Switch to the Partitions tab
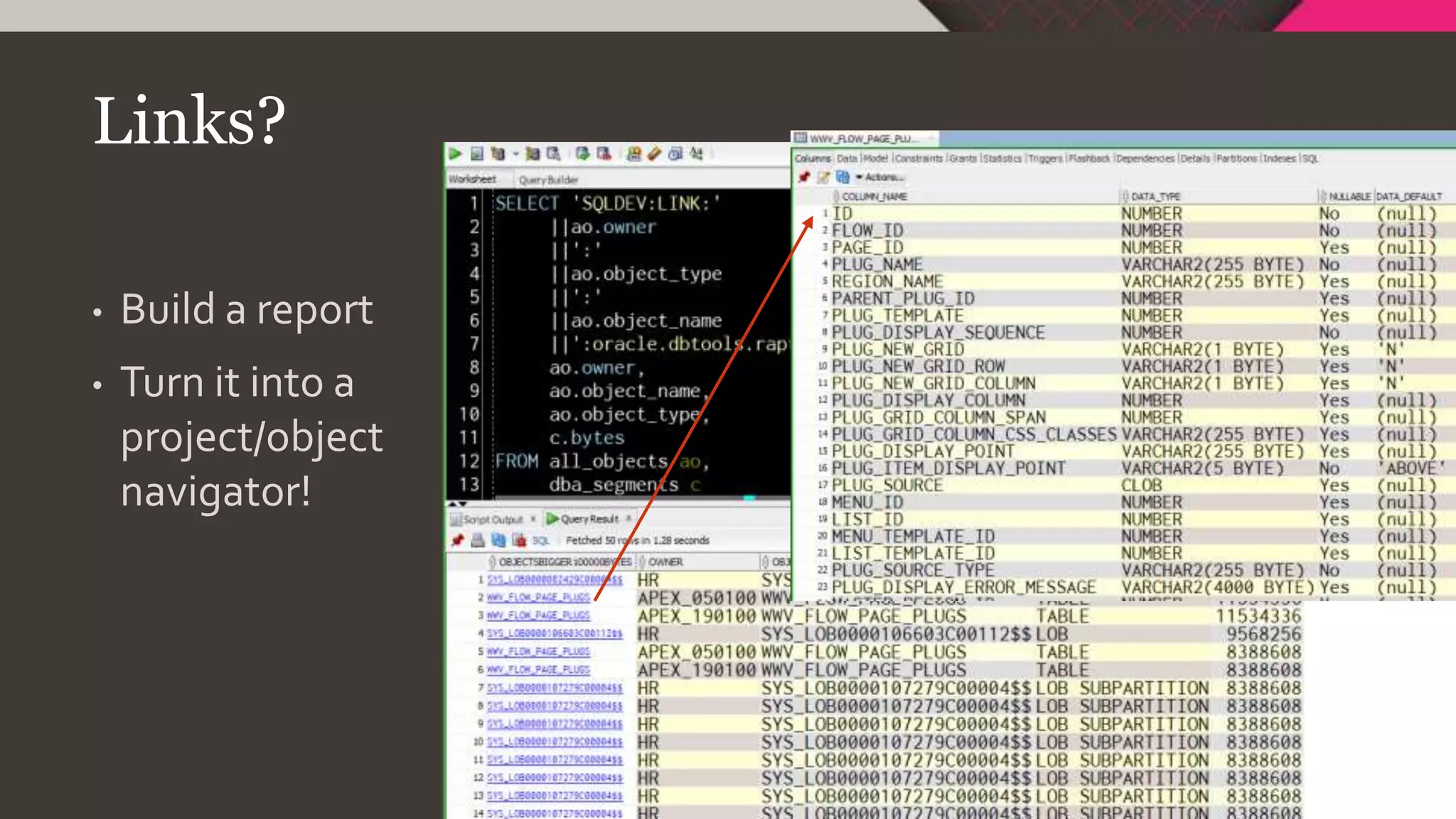 (x=1236, y=159)
